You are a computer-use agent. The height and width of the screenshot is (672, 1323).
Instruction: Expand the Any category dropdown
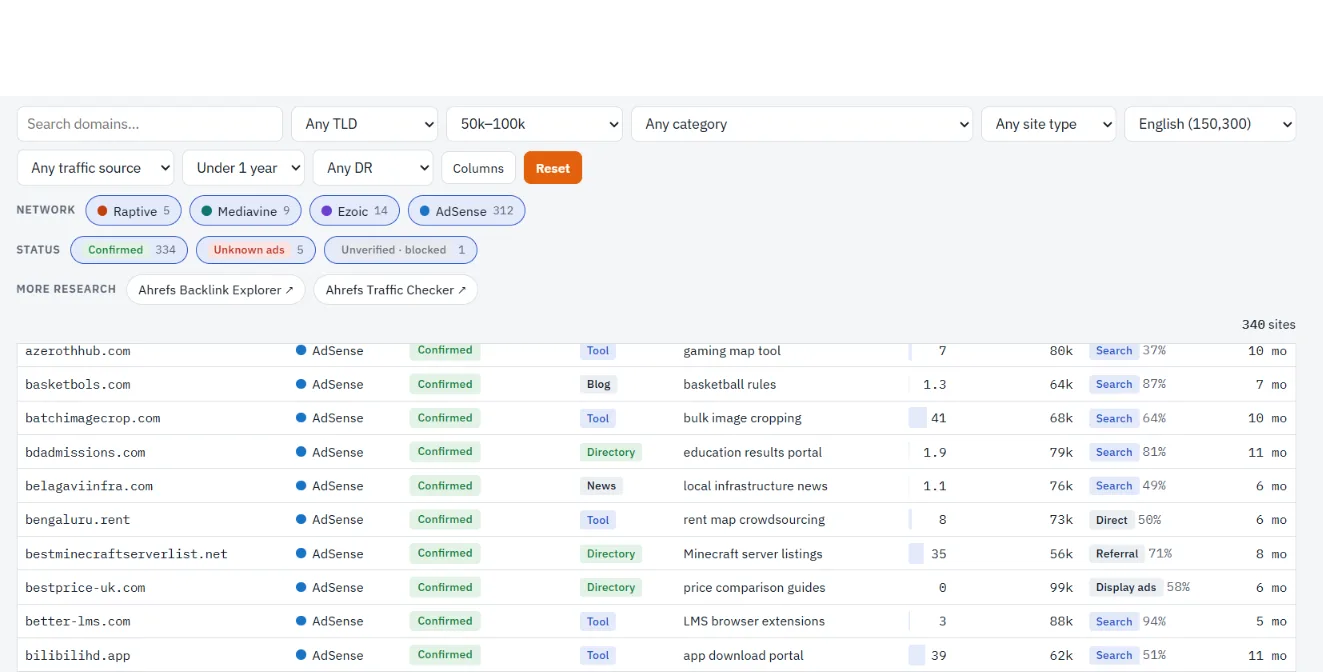802,124
